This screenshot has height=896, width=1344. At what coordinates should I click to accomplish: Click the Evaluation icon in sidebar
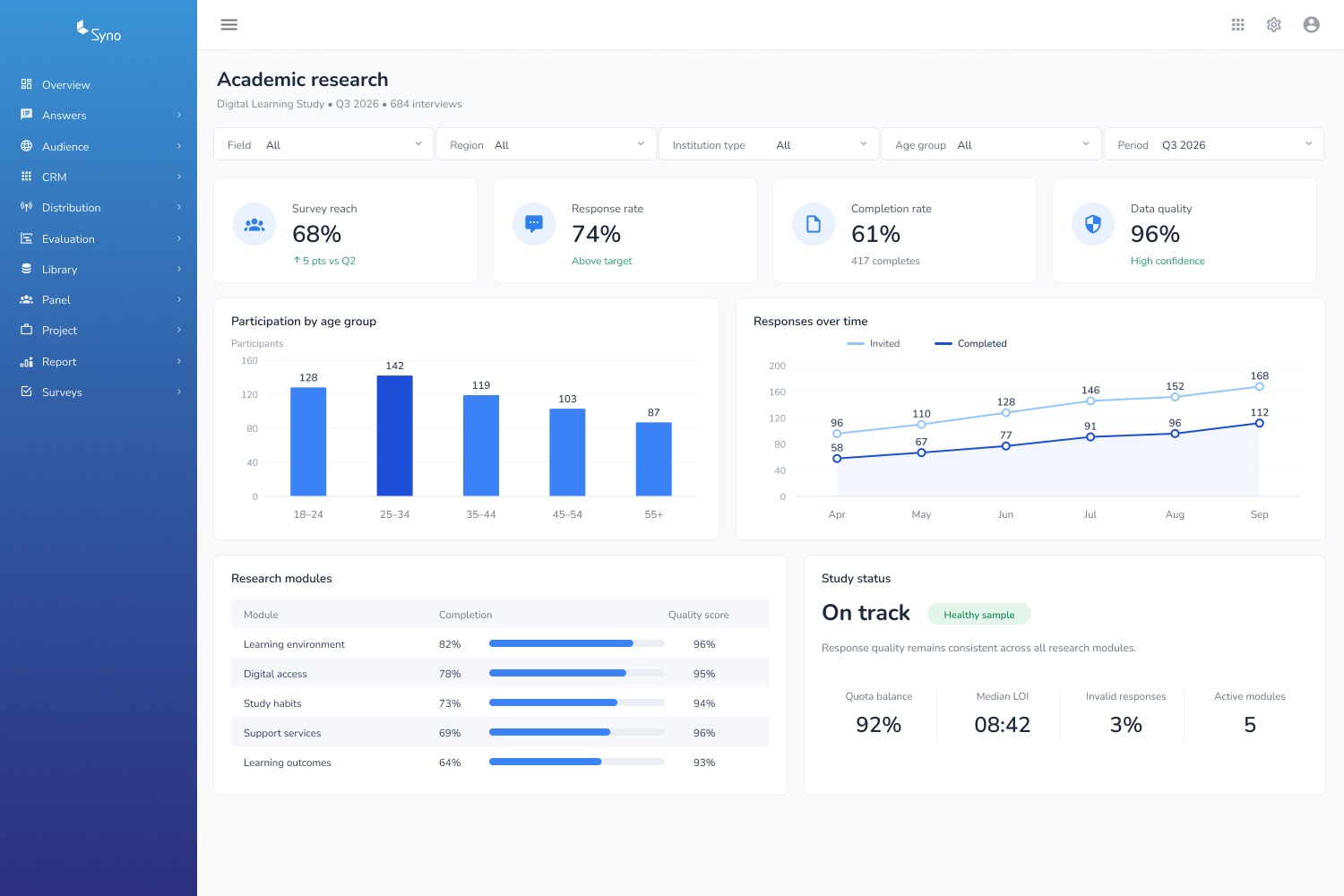[26, 238]
